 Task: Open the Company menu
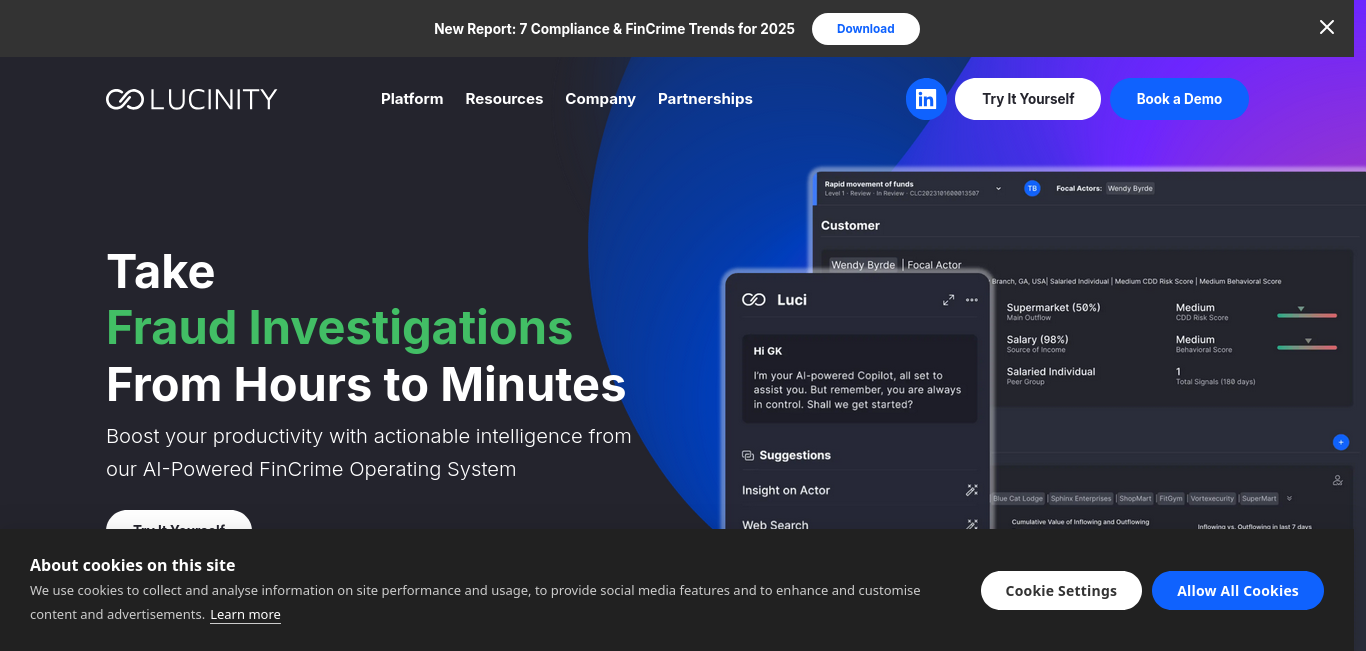[x=600, y=99]
